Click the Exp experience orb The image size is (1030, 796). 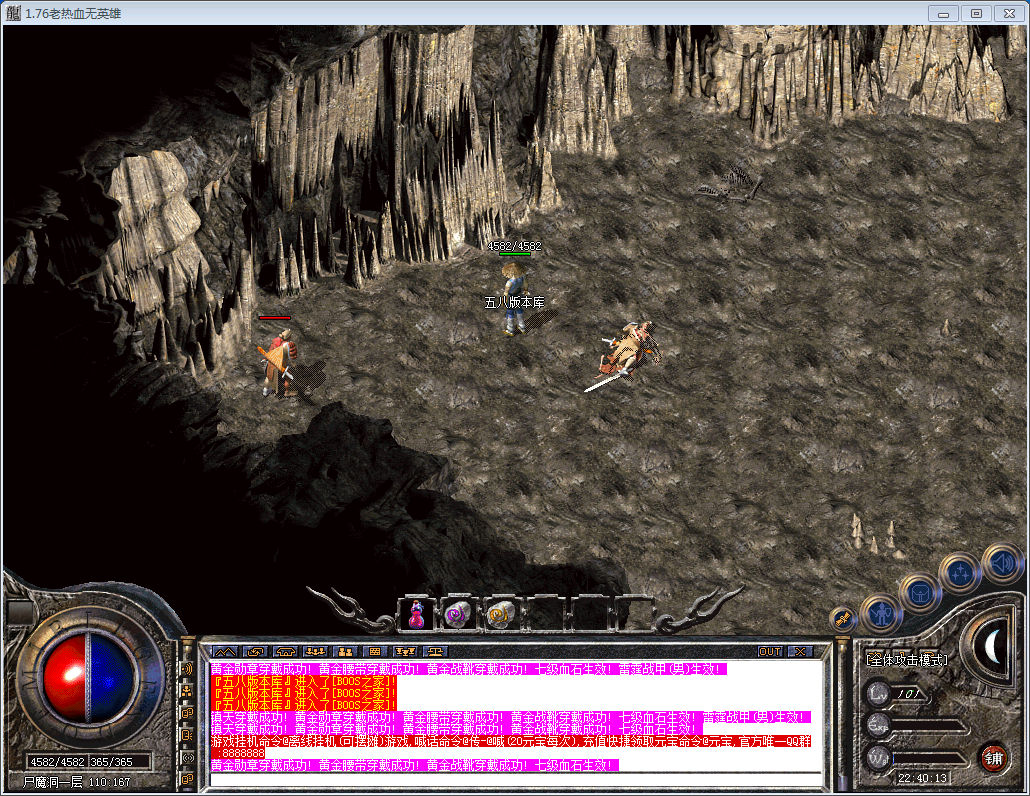tap(878, 725)
